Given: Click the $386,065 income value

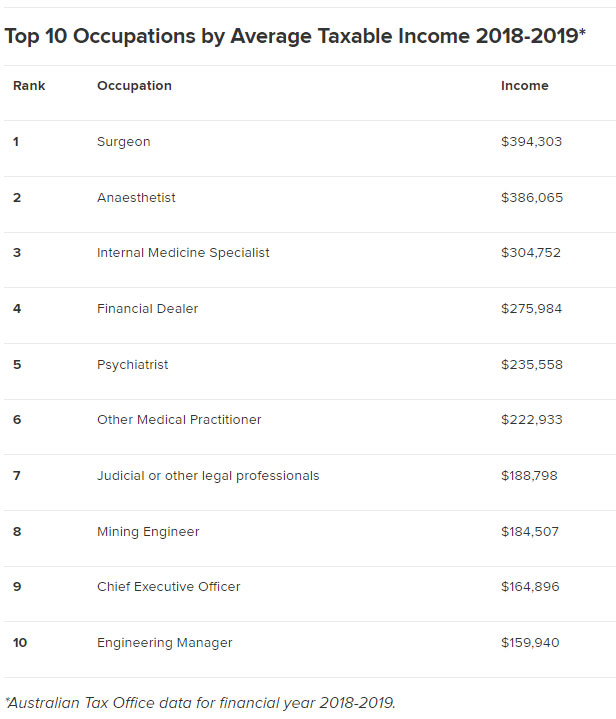Looking at the screenshot, I should 531,198.
